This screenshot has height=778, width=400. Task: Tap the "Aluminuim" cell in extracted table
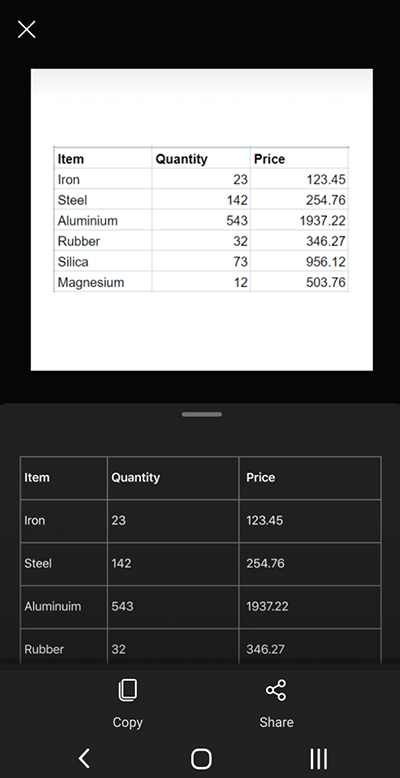click(x=64, y=607)
